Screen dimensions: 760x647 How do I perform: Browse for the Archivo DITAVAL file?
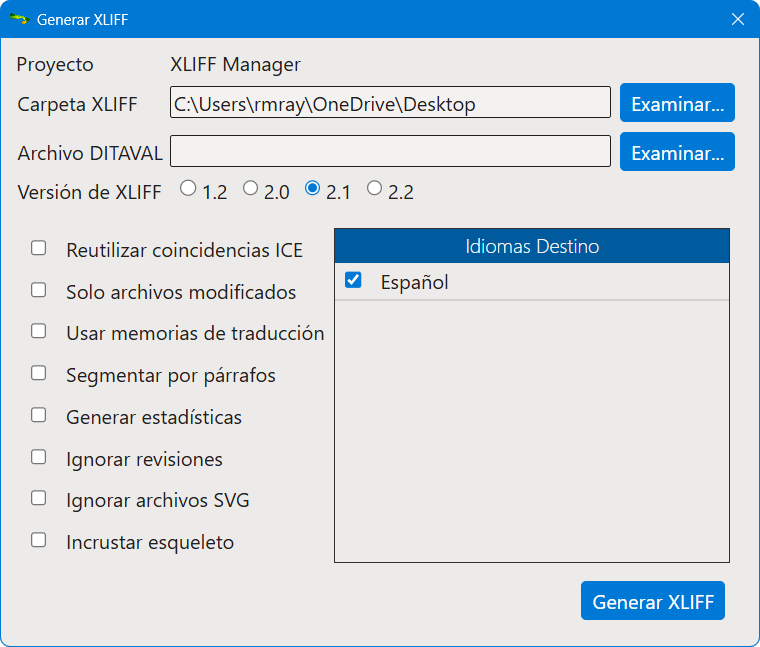(x=677, y=152)
